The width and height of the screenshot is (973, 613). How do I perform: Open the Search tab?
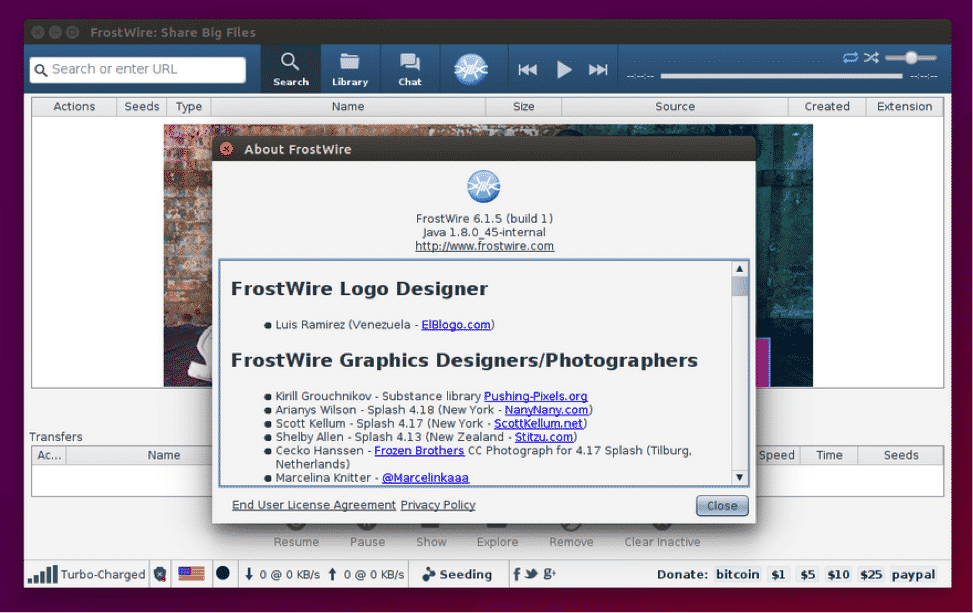pyautogui.click(x=290, y=69)
